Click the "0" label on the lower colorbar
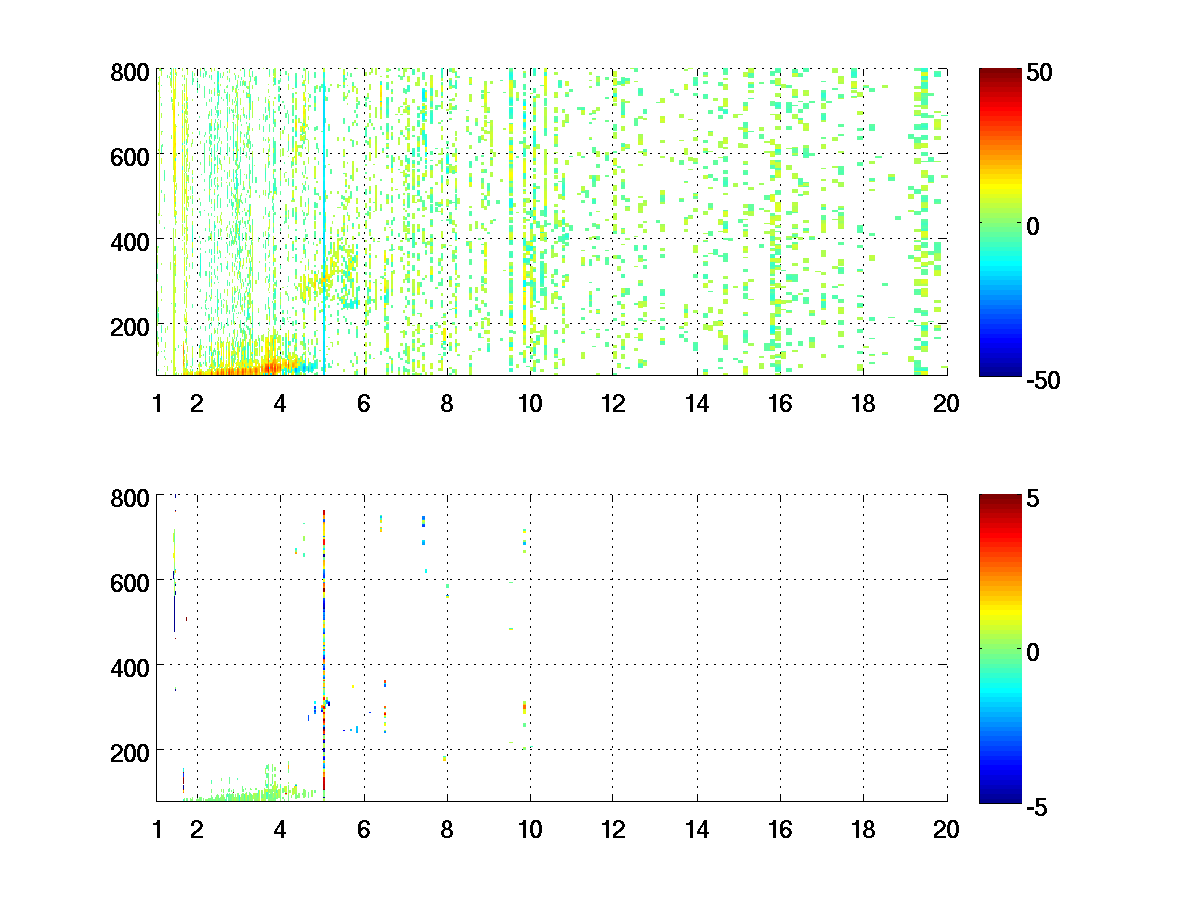The height and width of the screenshot is (900, 1200). click(x=1035, y=651)
